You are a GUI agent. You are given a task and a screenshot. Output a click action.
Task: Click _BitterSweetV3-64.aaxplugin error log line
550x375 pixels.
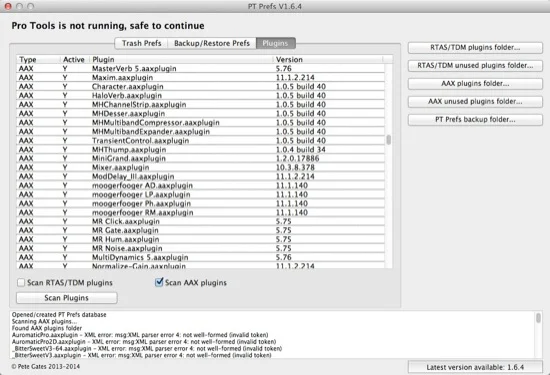click(x=147, y=348)
